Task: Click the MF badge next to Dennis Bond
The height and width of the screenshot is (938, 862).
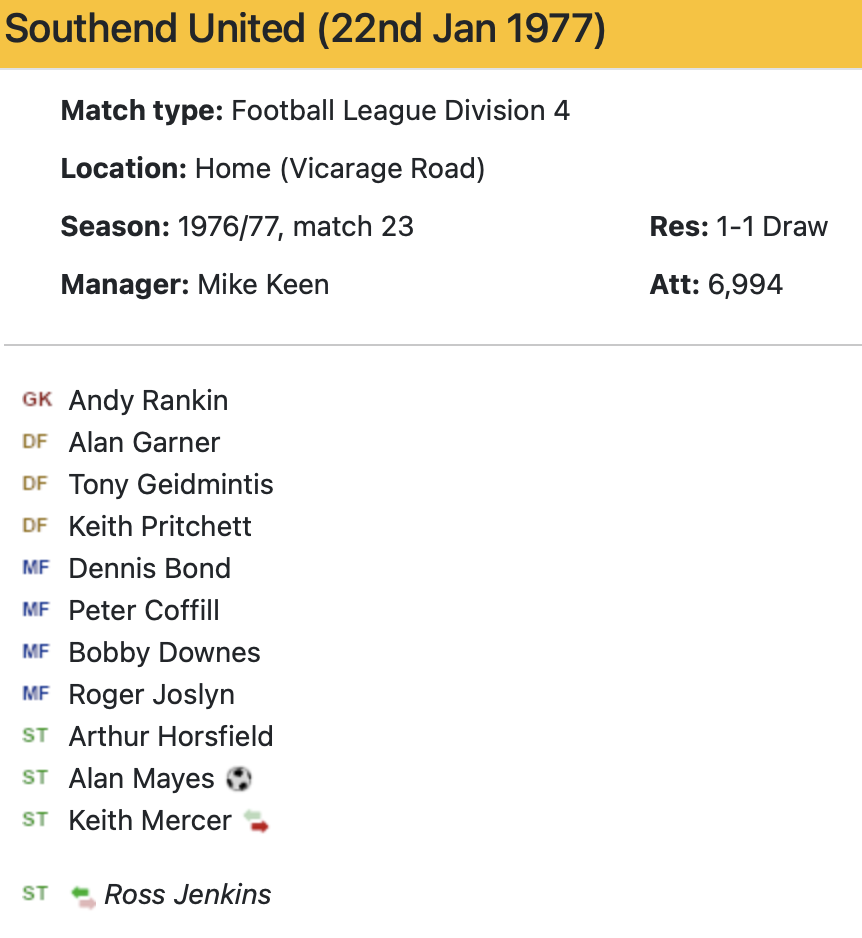Action: click(x=35, y=568)
